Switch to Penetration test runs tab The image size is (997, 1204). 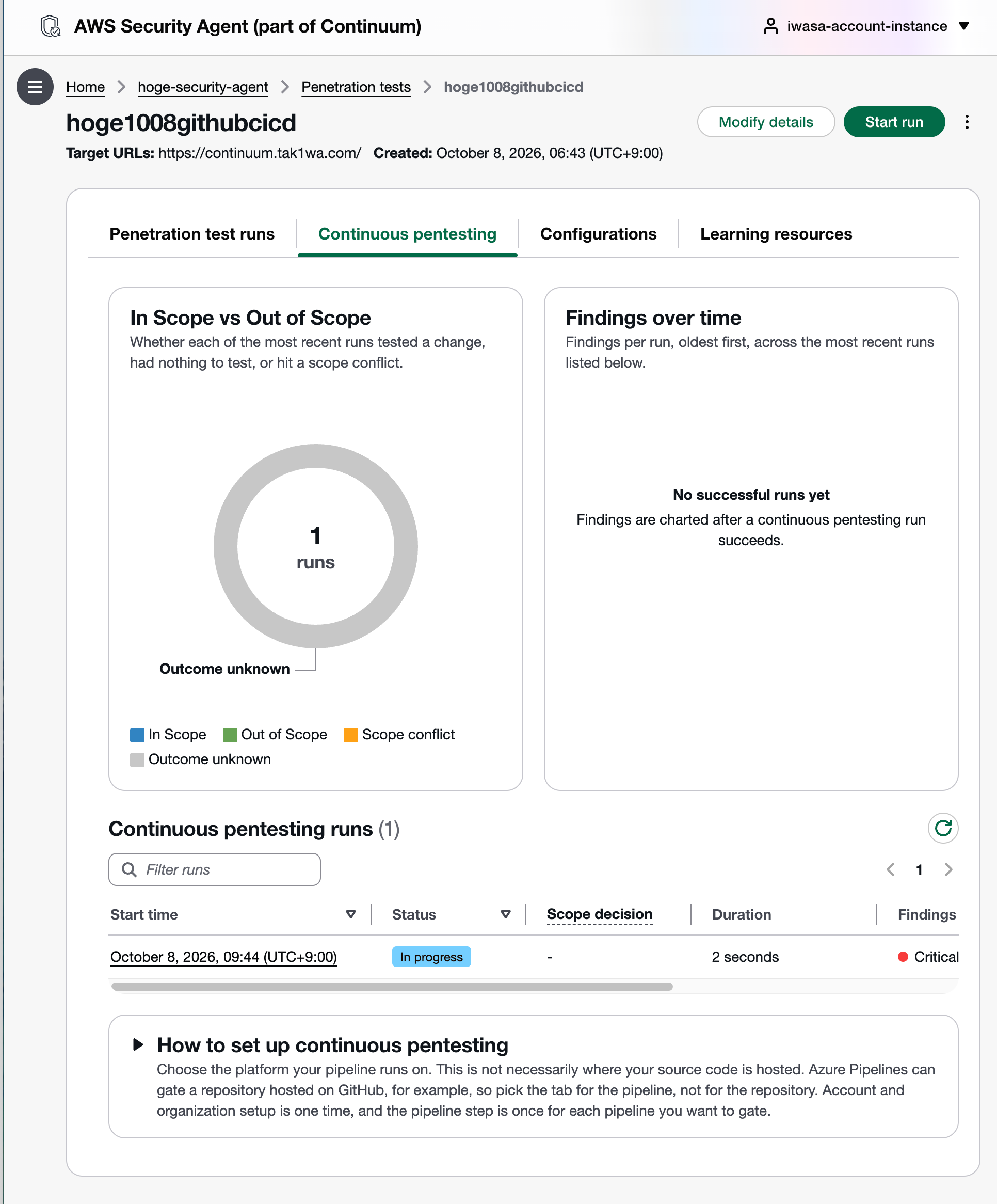192,234
